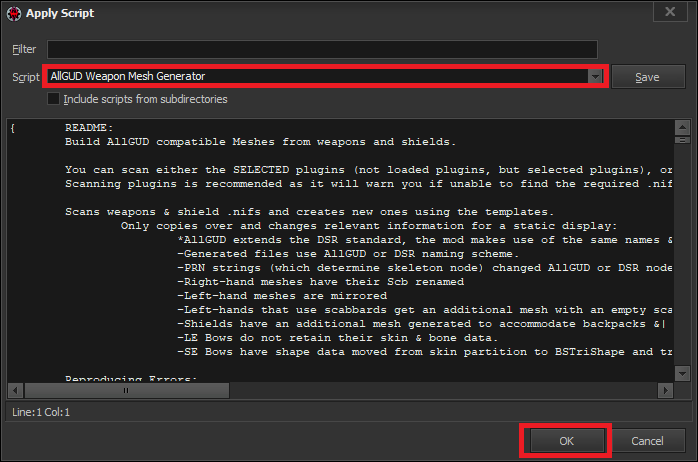Click the Filter input field
The height and width of the screenshot is (462, 698).
pyautogui.click(x=322, y=49)
